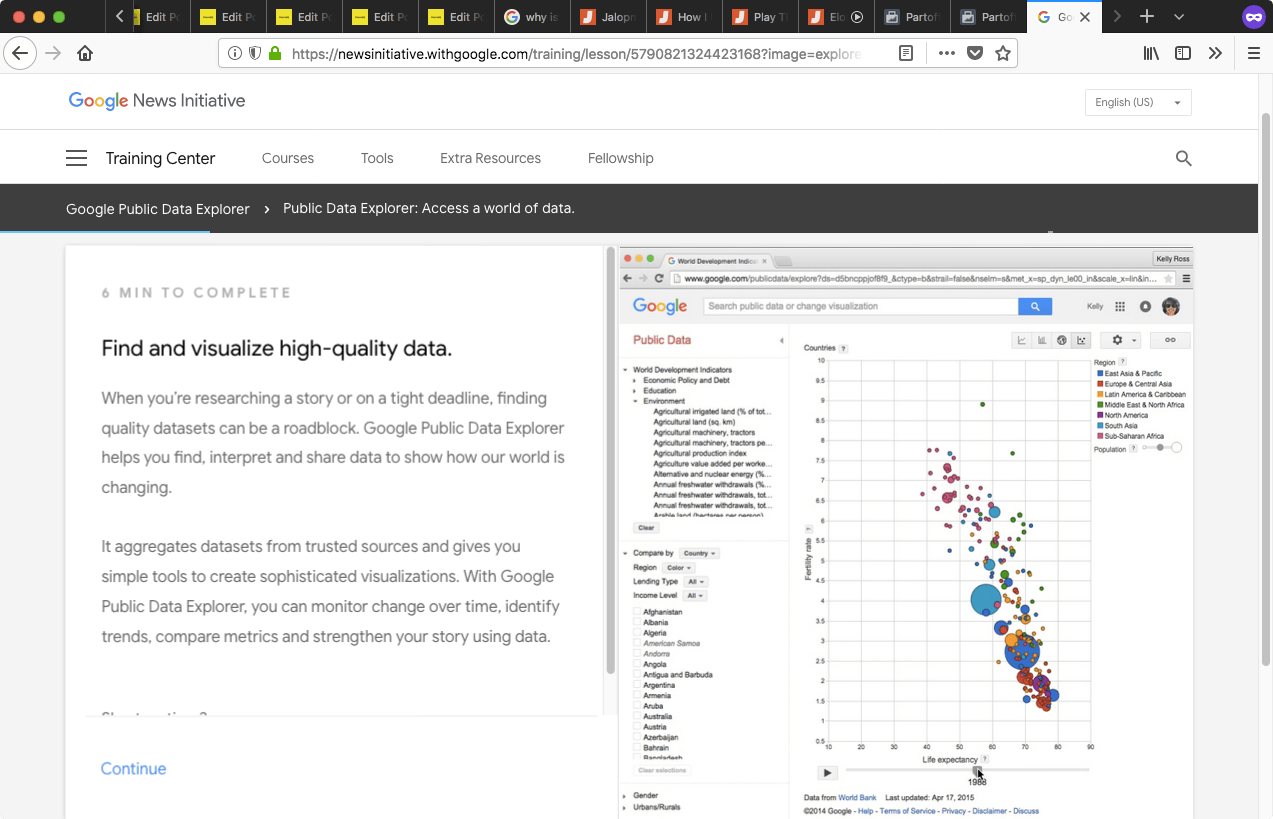Show sidebars with the sidebar icon
This screenshot has height=819, width=1273.
pyautogui.click(x=1183, y=53)
